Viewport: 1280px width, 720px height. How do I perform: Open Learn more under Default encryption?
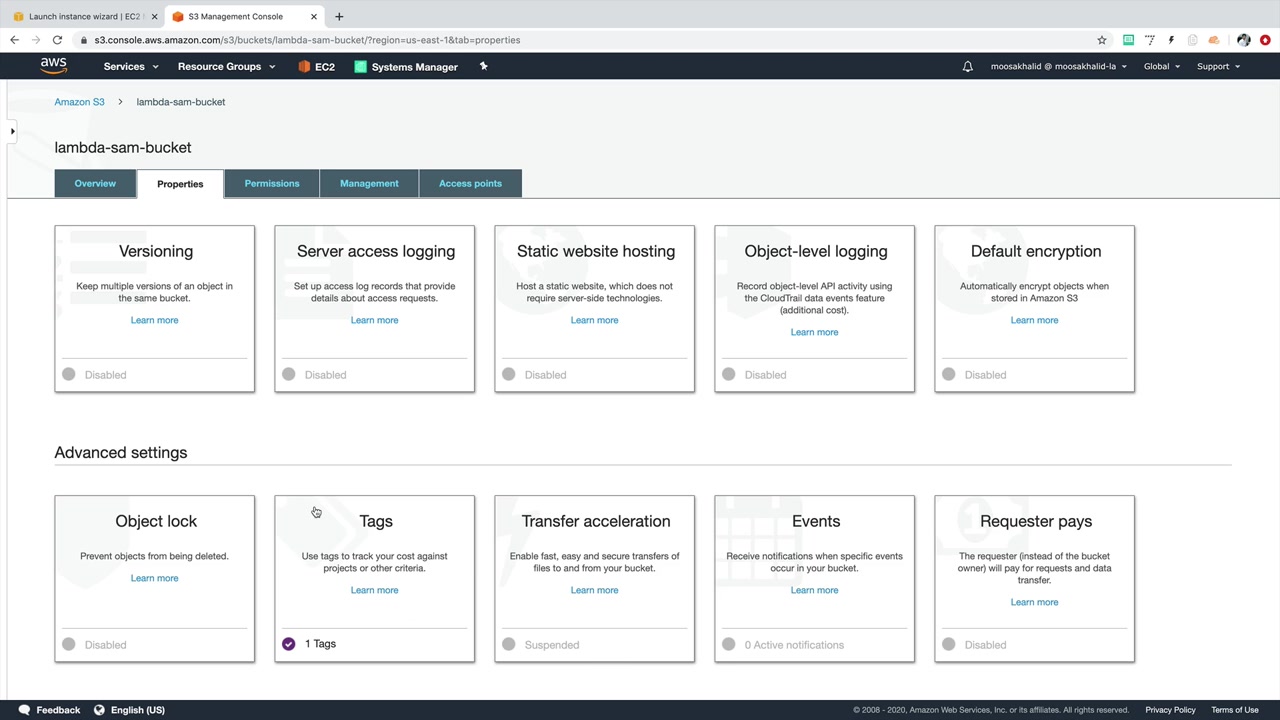[x=1034, y=320]
